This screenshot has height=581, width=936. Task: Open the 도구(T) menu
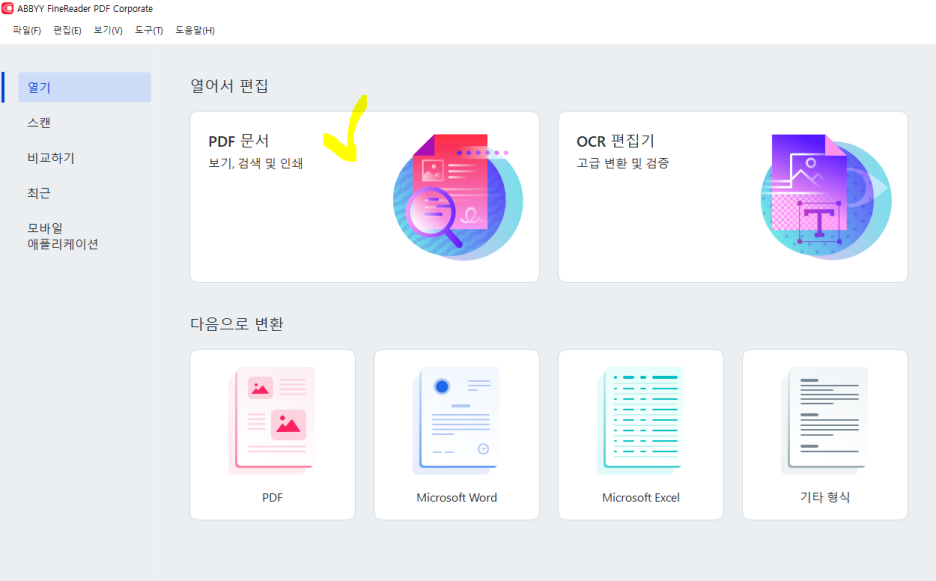coord(149,30)
